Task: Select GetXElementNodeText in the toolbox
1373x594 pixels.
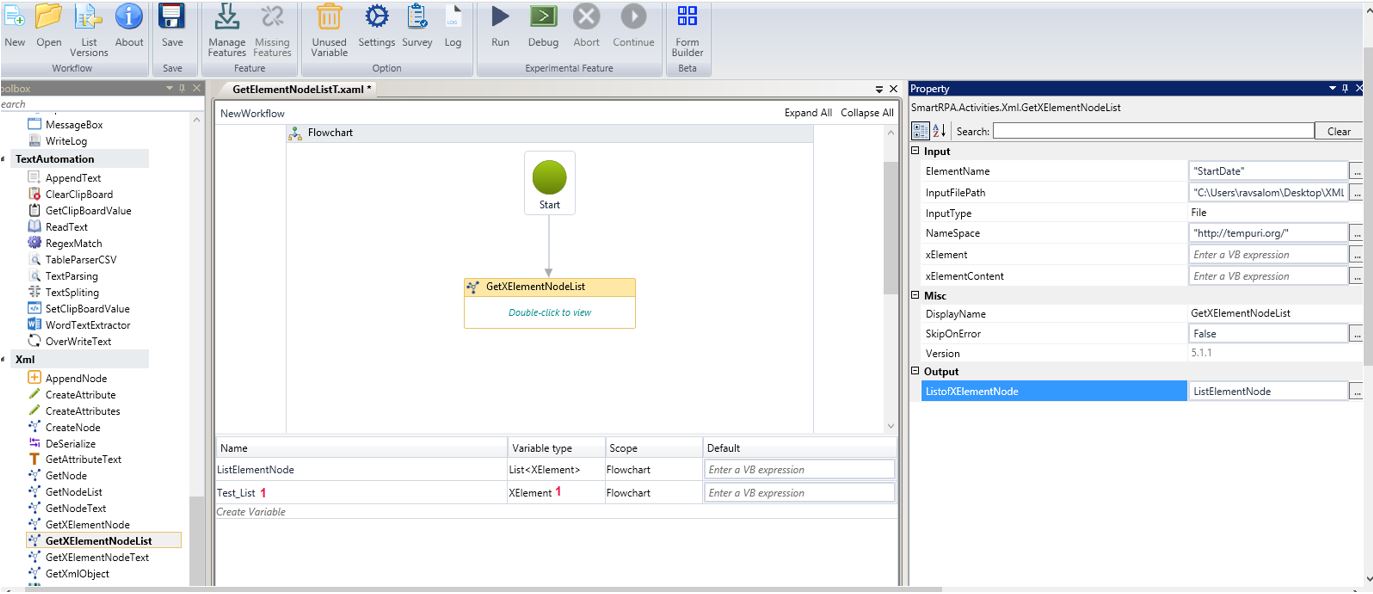Action: click(96, 557)
